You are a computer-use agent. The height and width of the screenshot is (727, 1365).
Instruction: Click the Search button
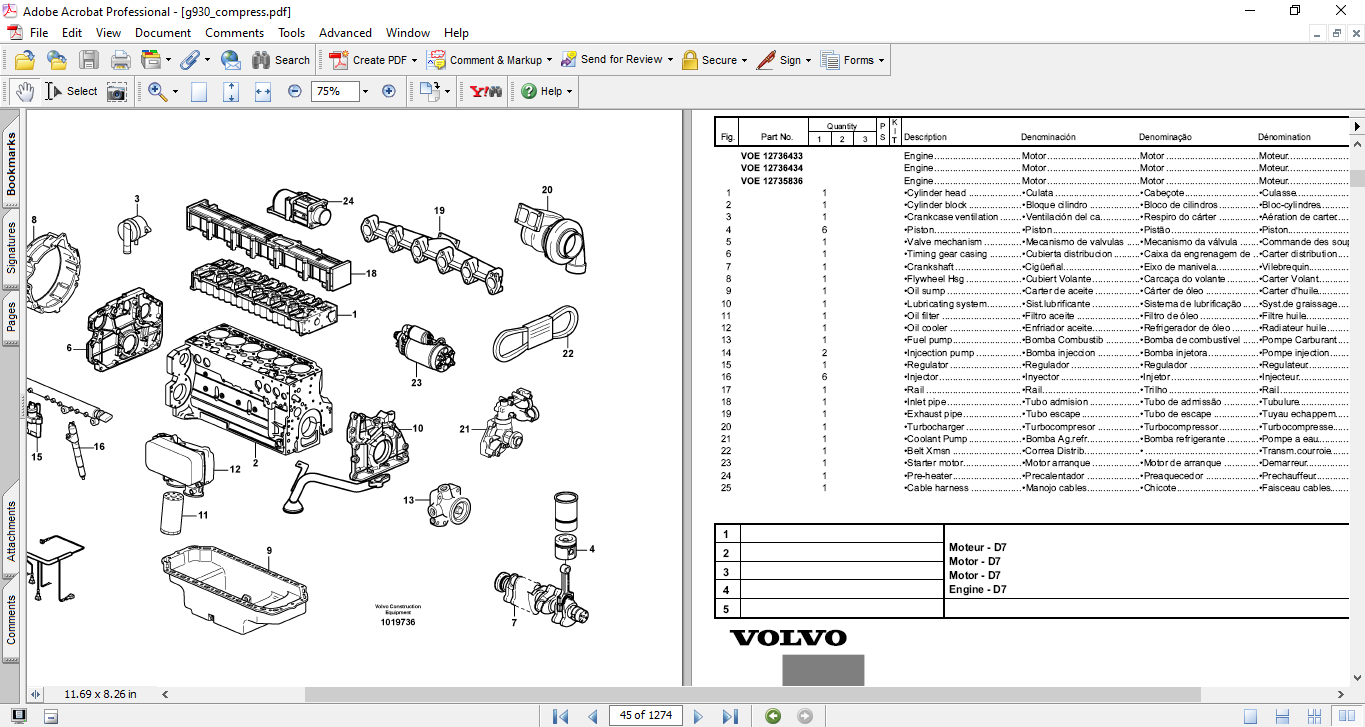(281, 60)
